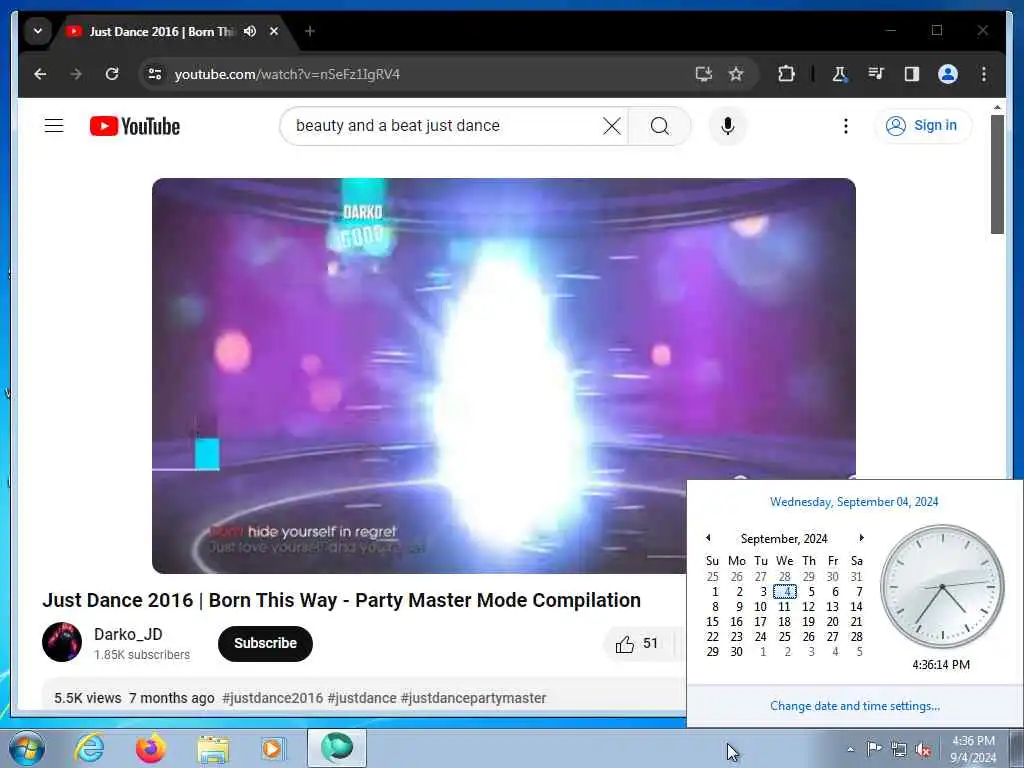Reload the YouTube page
The width and height of the screenshot is (1024, 768).
tap(112, 74)
